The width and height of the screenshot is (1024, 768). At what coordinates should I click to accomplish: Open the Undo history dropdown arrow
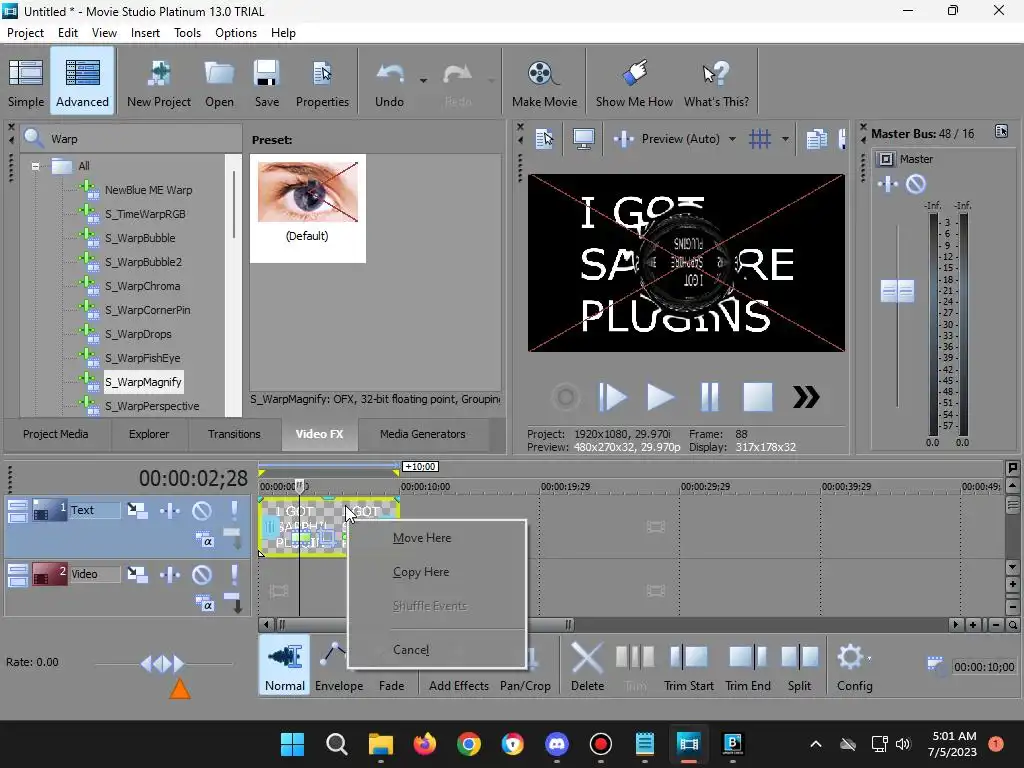tap(423, 81)
